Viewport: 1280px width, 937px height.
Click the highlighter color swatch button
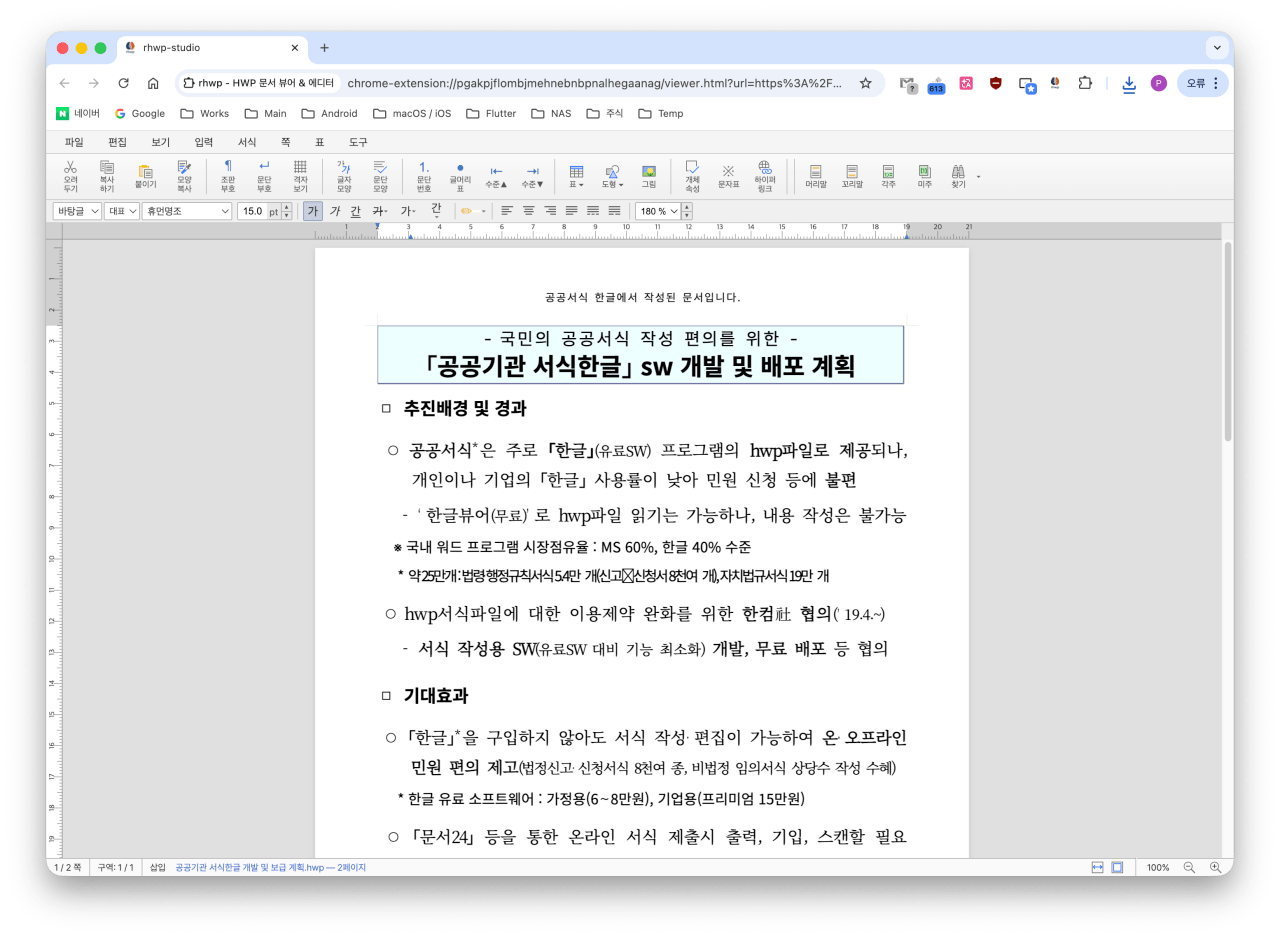coord(466,211)
